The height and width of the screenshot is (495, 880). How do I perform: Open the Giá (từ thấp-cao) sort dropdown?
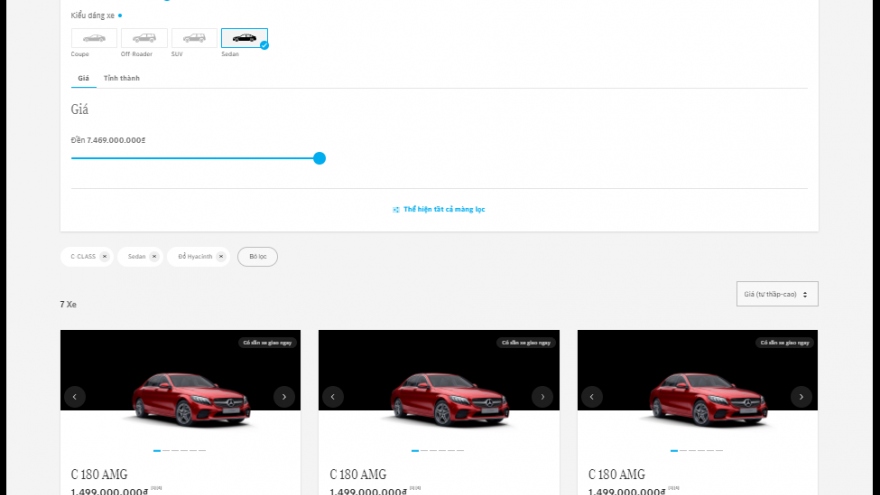coord(777,294)
